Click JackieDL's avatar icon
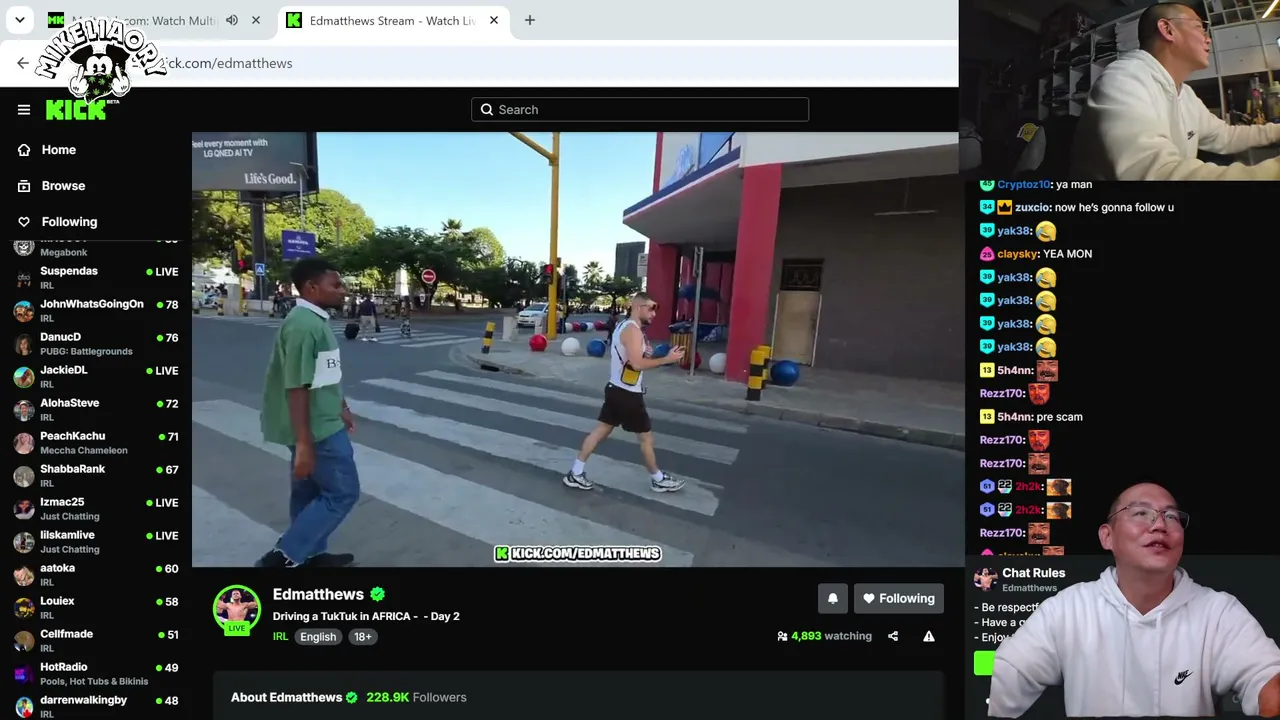Screen dimensions: 1280x720 (24, 377)
